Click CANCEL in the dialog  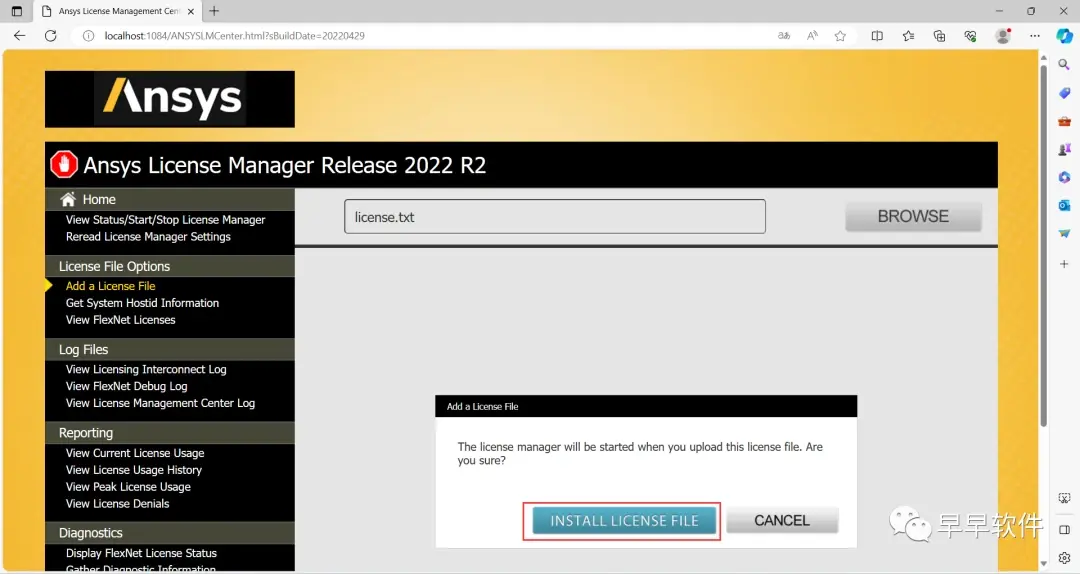tap(782, 521)
